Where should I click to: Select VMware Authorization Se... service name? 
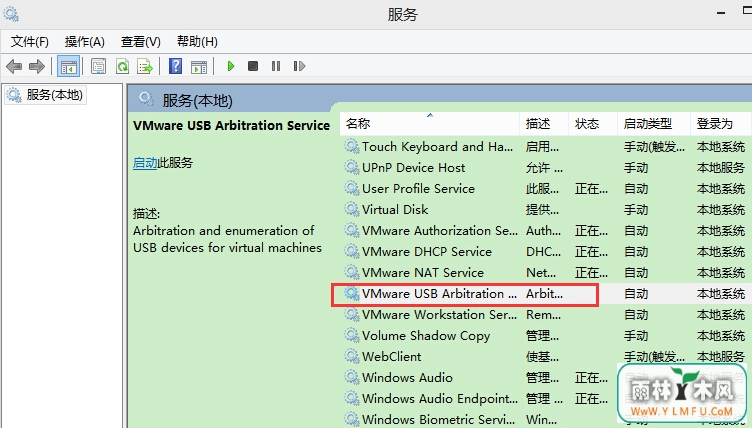440,231
